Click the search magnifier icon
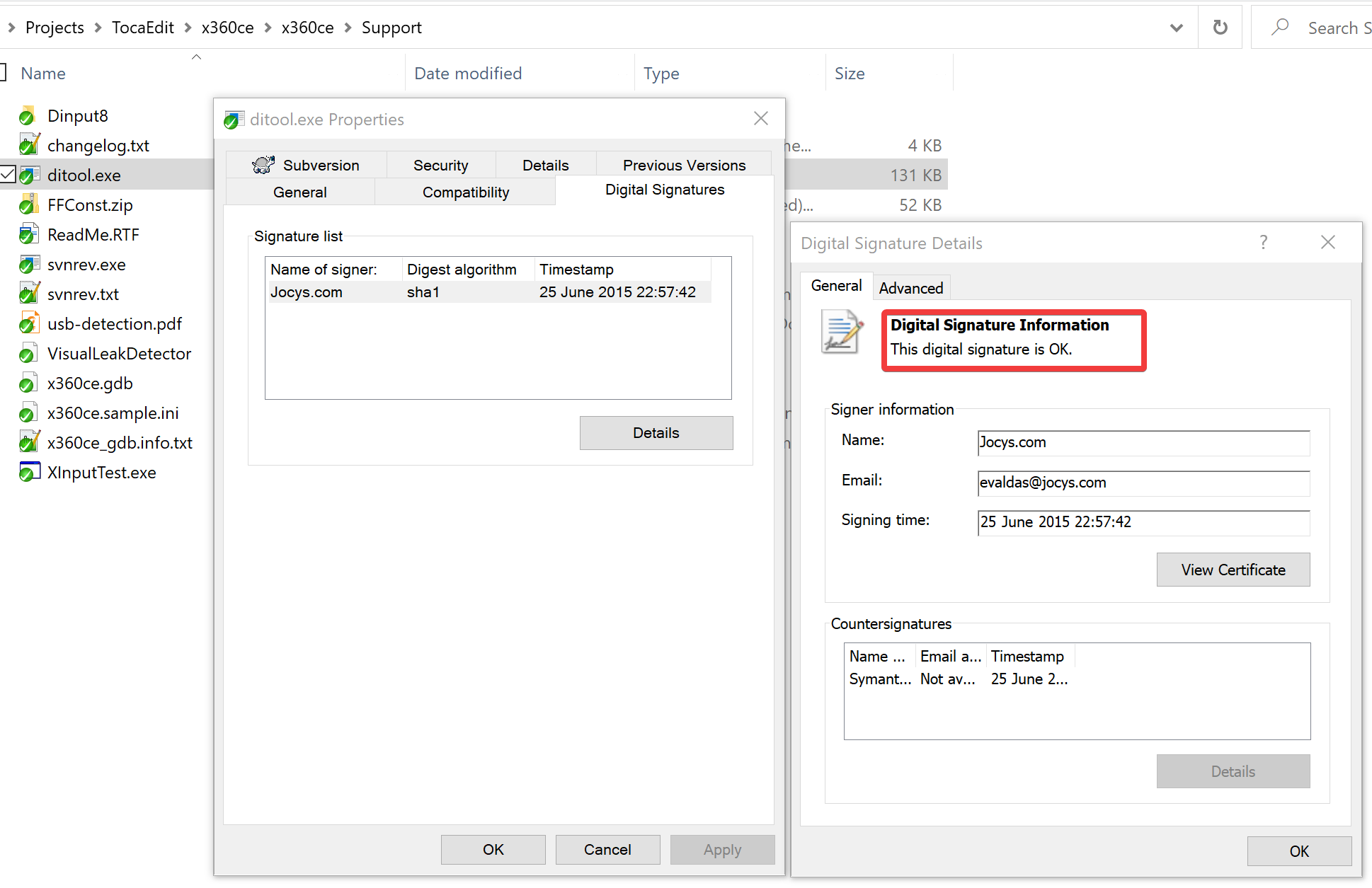 click(x=1280, y=27)
